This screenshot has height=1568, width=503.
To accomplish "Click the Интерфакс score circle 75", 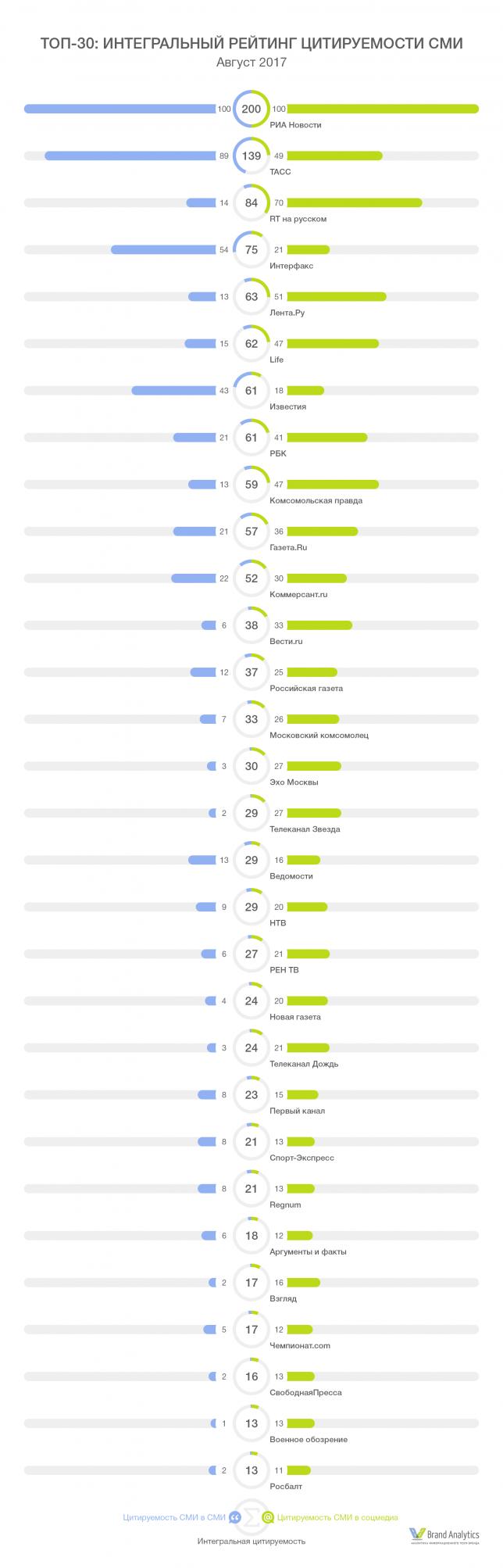I will [x=251, y=250].
